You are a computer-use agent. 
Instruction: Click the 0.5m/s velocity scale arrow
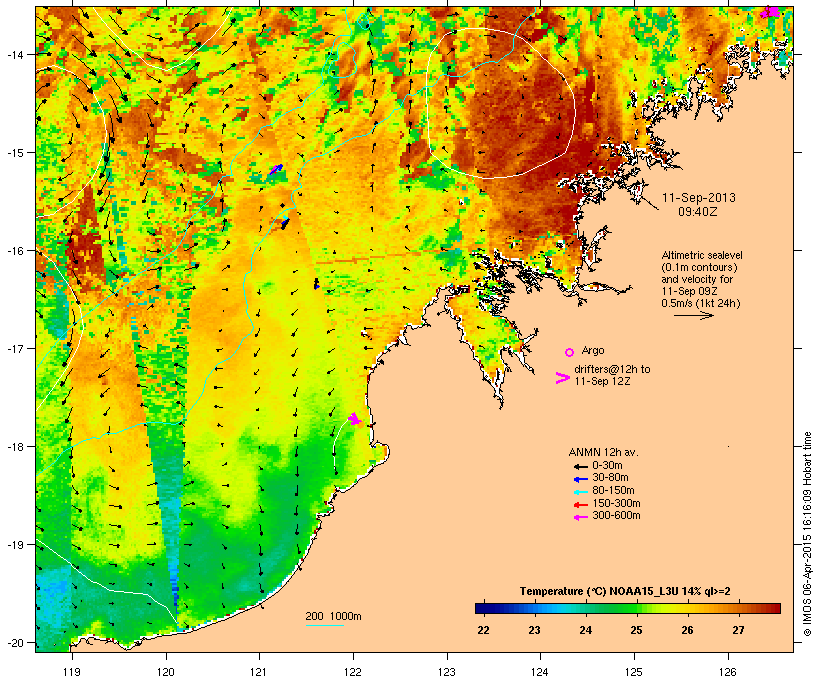[693, 315]
